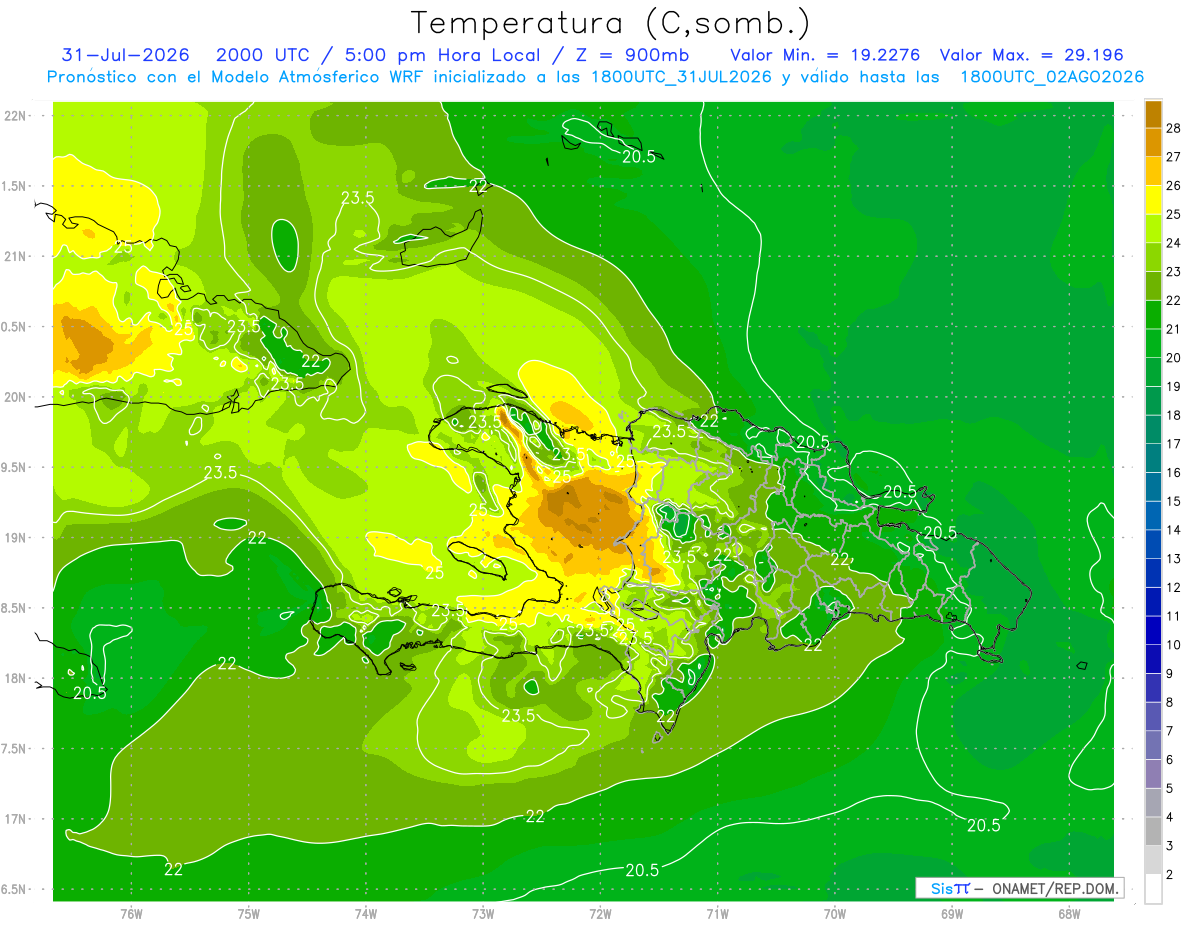Pick the legend swatch between 22 and 23
Screen dimensions: 1200x927
click(1153, 286)
